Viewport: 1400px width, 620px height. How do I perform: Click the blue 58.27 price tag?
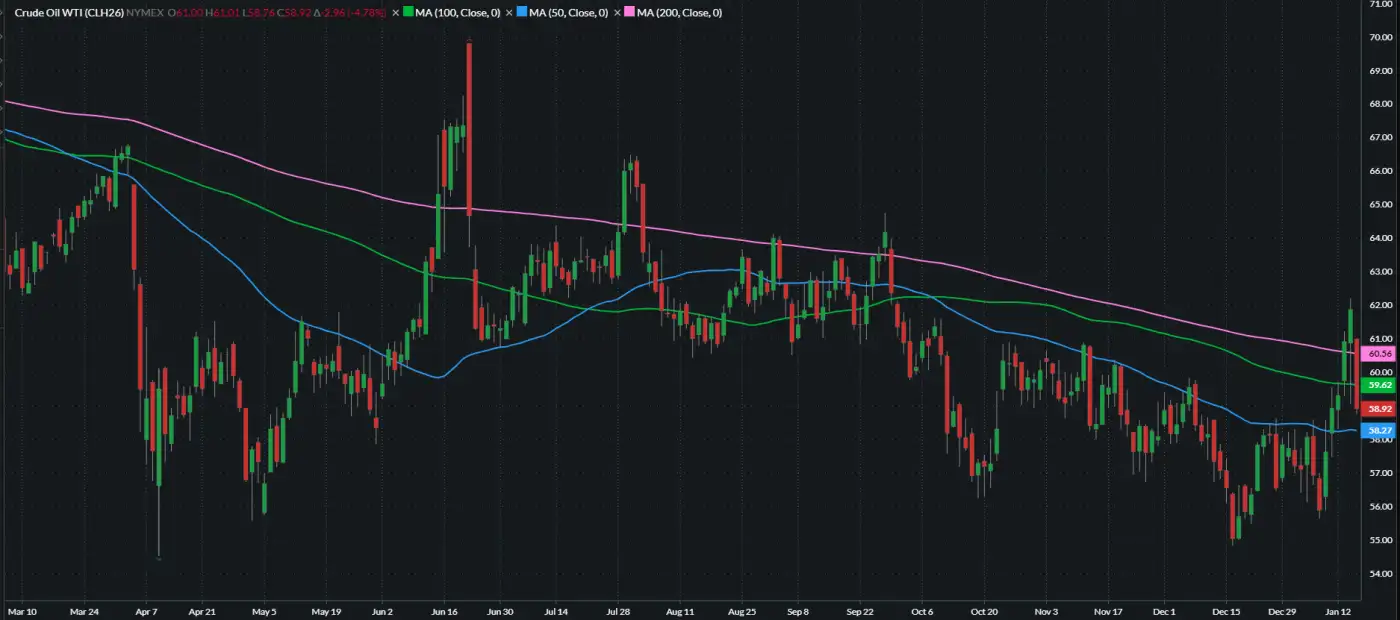pyautogui.click(x=1380, y=431)
